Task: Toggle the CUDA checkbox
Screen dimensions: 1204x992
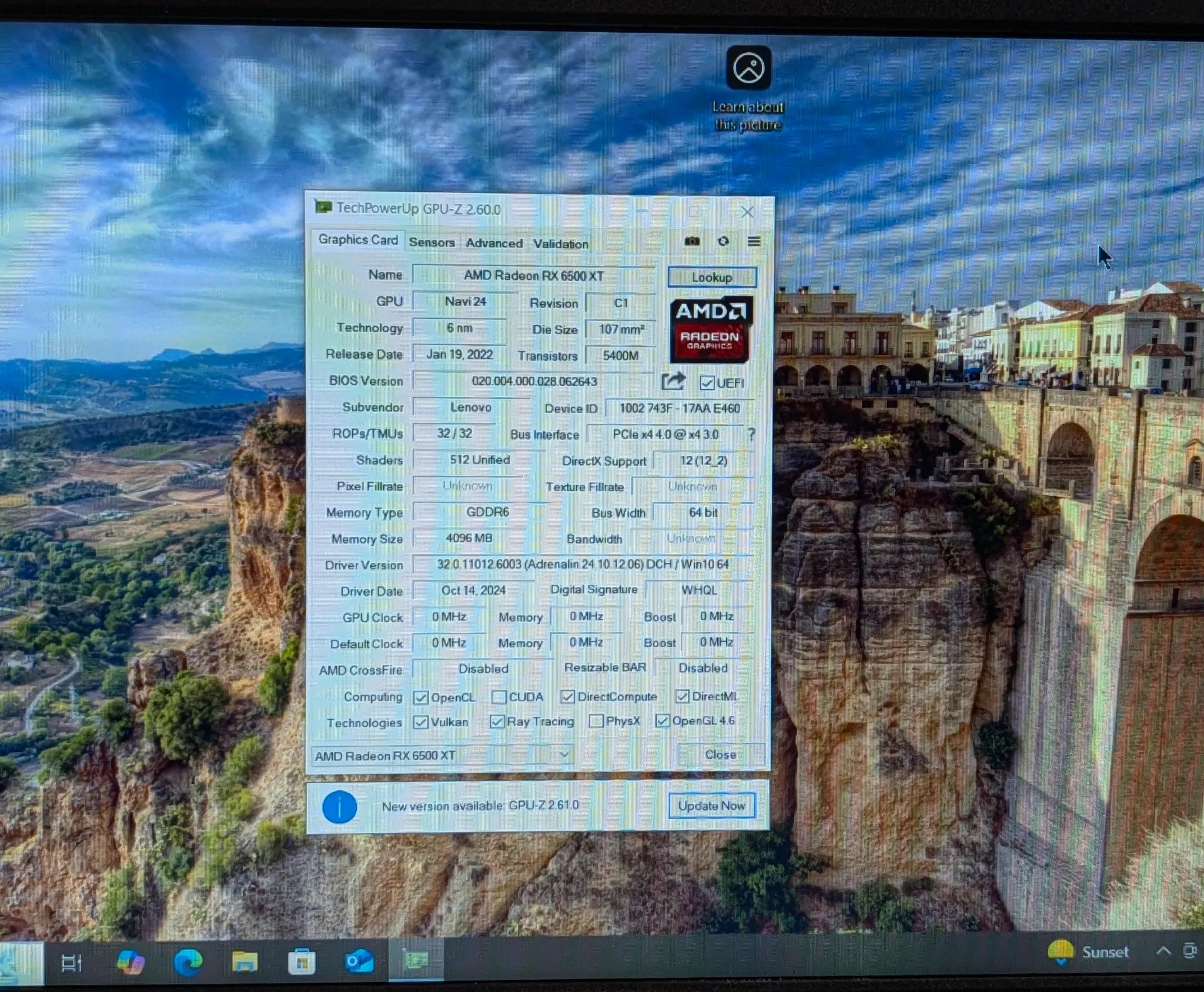Action: click(499, 697)
